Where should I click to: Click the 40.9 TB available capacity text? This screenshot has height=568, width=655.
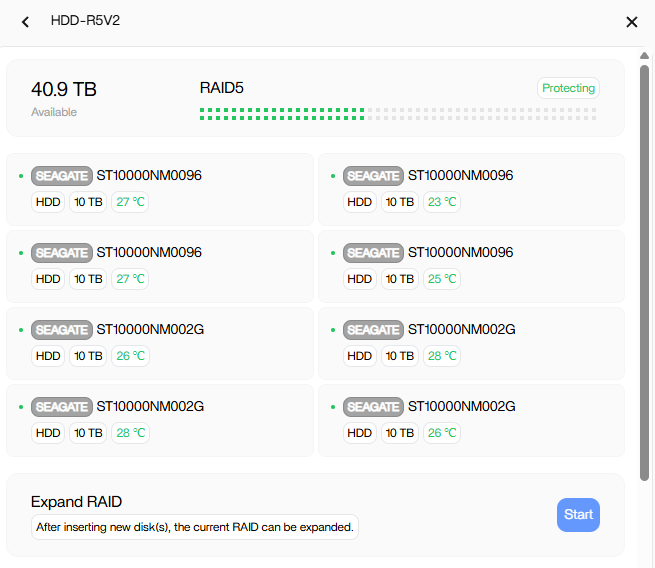pos(64,90)
